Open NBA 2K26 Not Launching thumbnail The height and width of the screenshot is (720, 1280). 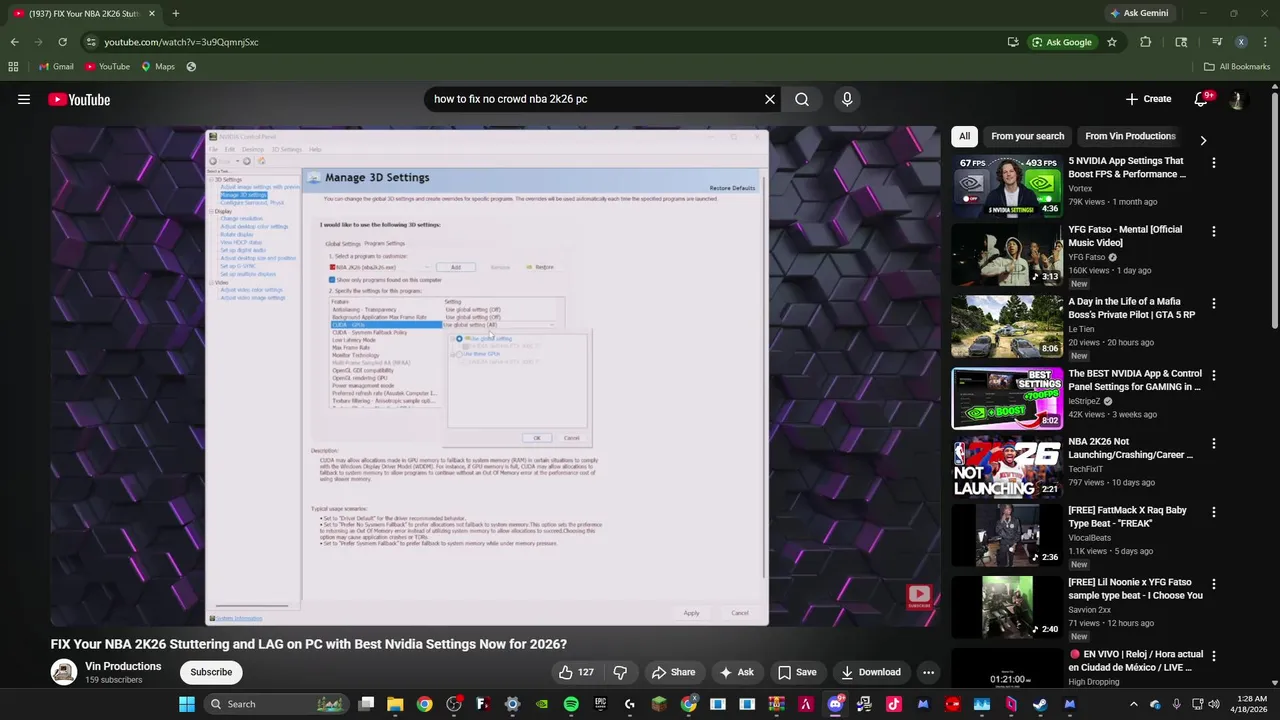point(1007,467)
